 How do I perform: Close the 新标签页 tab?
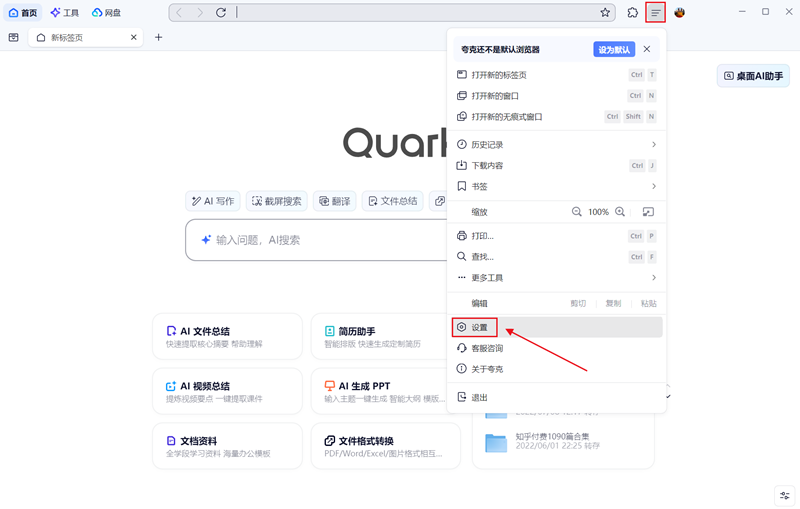click(x=134, y=37)
